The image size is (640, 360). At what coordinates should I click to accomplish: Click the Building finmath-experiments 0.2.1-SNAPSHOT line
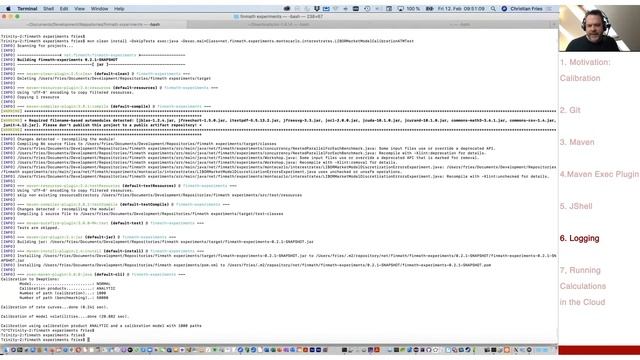coord(59,60)
